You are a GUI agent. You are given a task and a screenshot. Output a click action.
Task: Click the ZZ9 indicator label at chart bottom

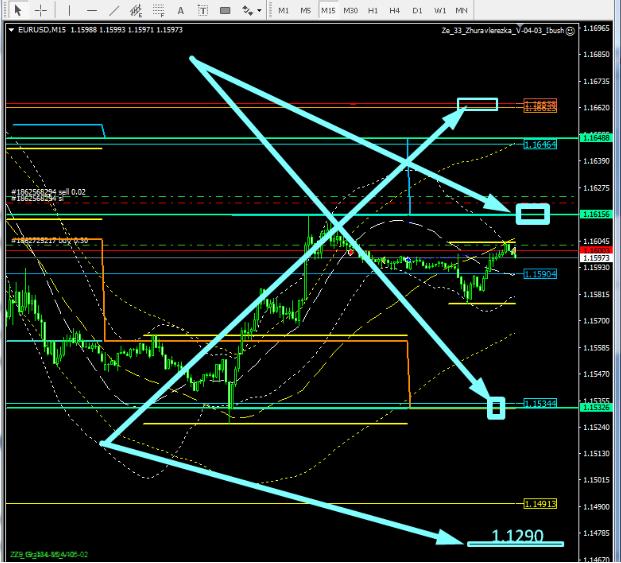pyautogui.click(x=50, y=554)
